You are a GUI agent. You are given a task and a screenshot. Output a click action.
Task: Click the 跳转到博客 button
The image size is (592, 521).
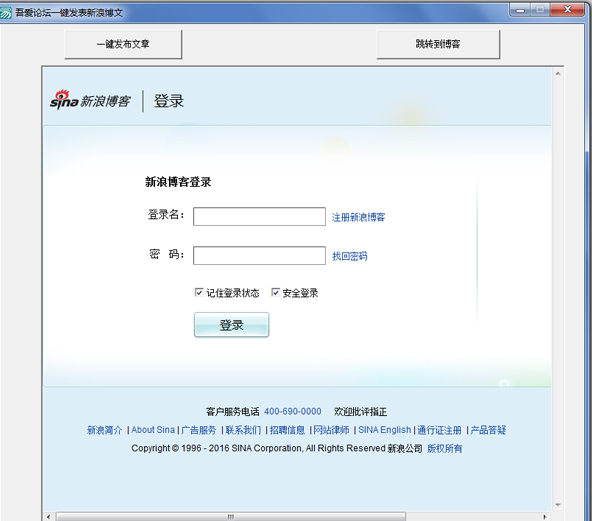coord(438,44)
